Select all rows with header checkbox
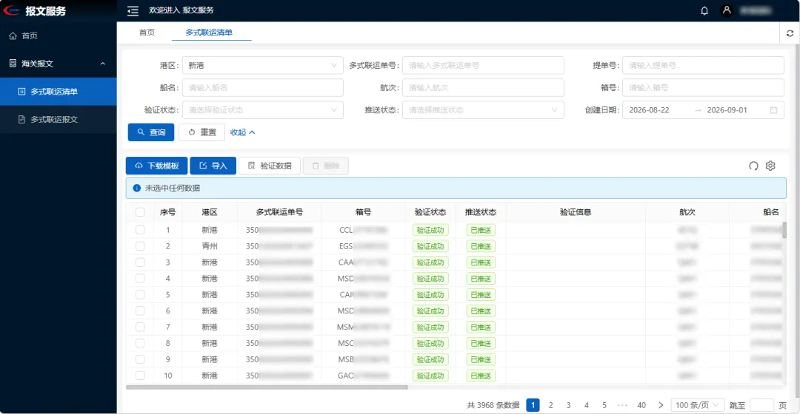This screenshot has height=414, width=800. coord(140,212)
